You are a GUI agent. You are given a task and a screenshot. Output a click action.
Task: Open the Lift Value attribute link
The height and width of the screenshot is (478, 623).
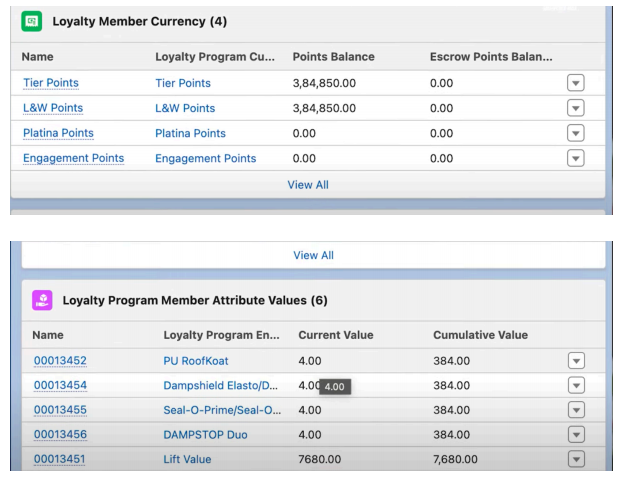pos(187,460)
